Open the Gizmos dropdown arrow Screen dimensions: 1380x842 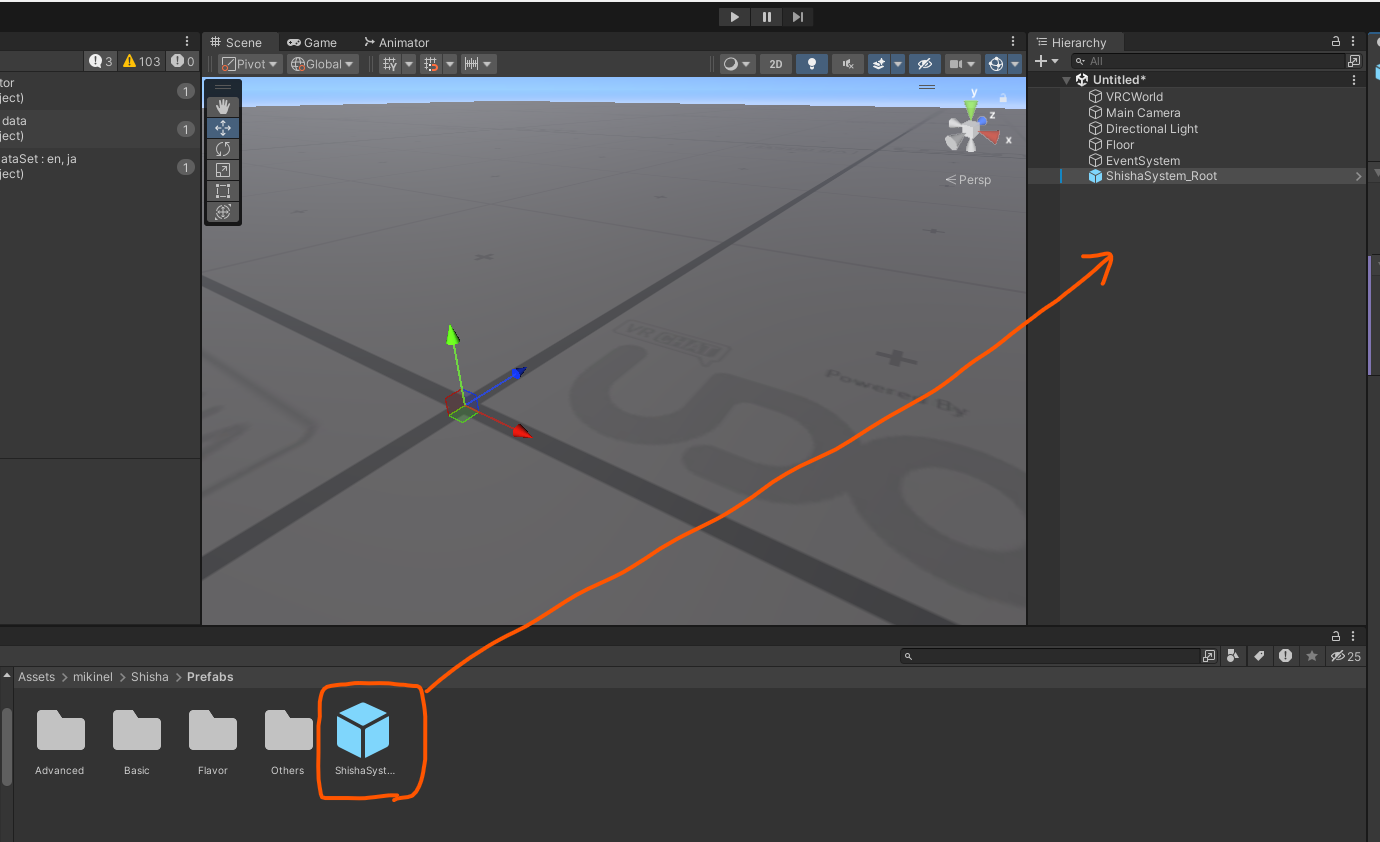pos(1015,64)
